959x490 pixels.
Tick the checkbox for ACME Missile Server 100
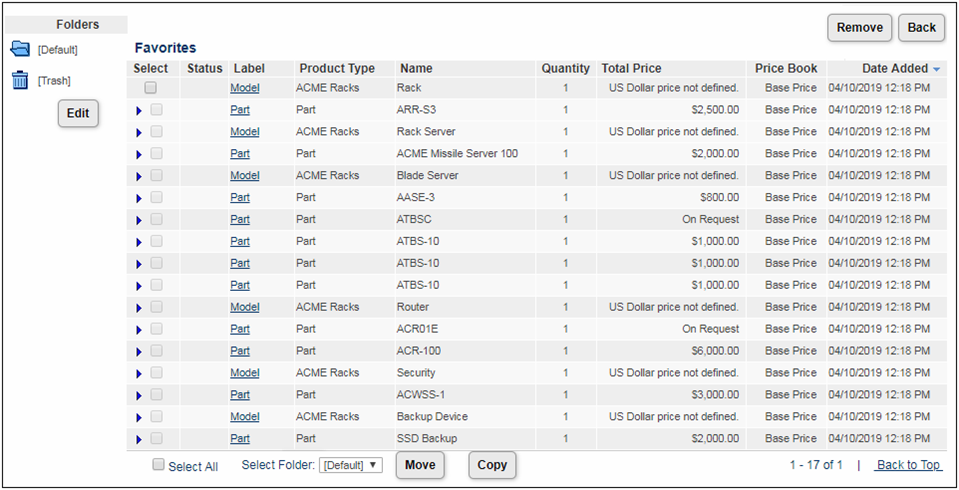coord(156,153)
